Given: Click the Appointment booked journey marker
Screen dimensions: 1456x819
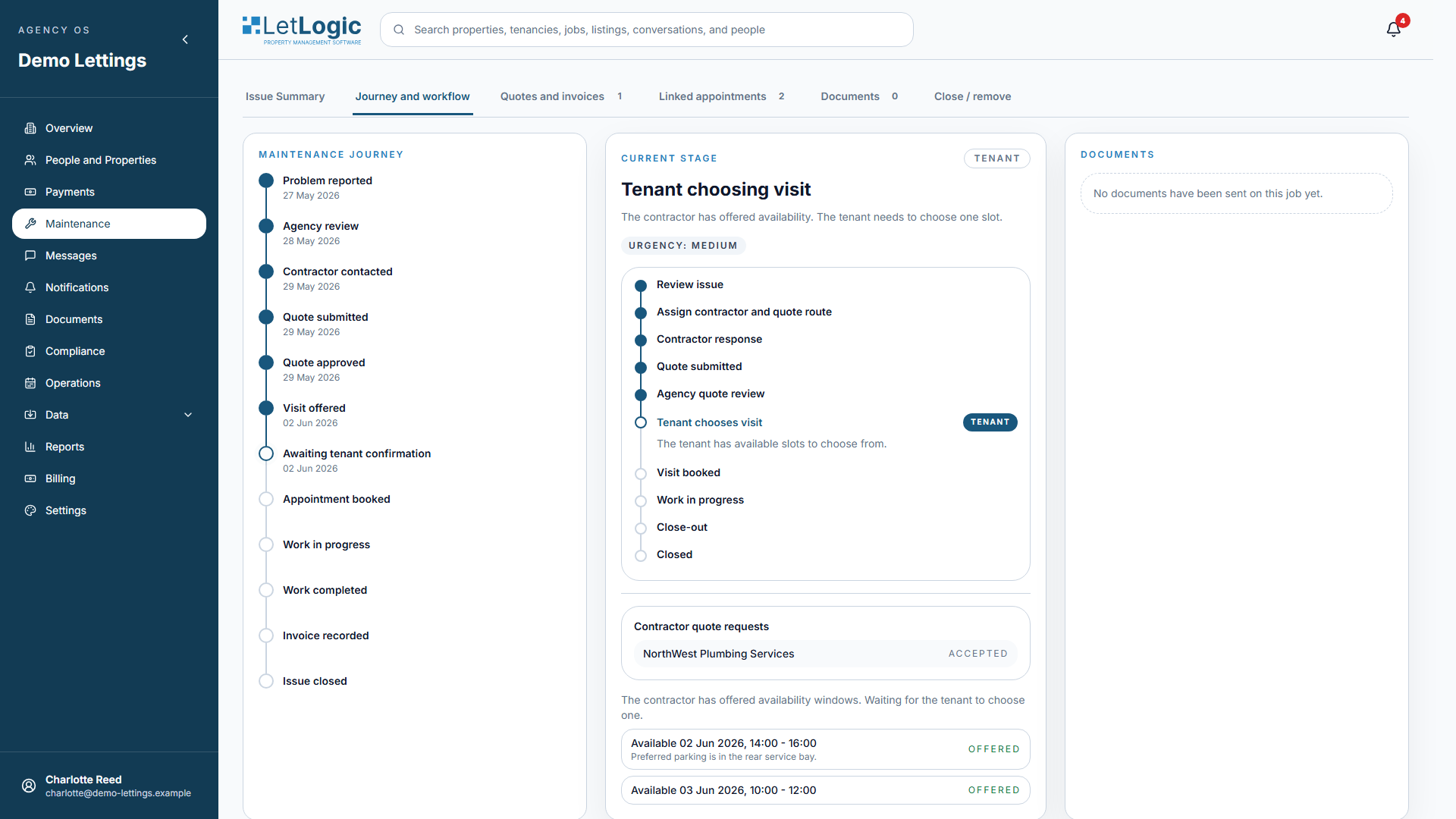Looking at the screenshot, I should click(x=266, y=499).
